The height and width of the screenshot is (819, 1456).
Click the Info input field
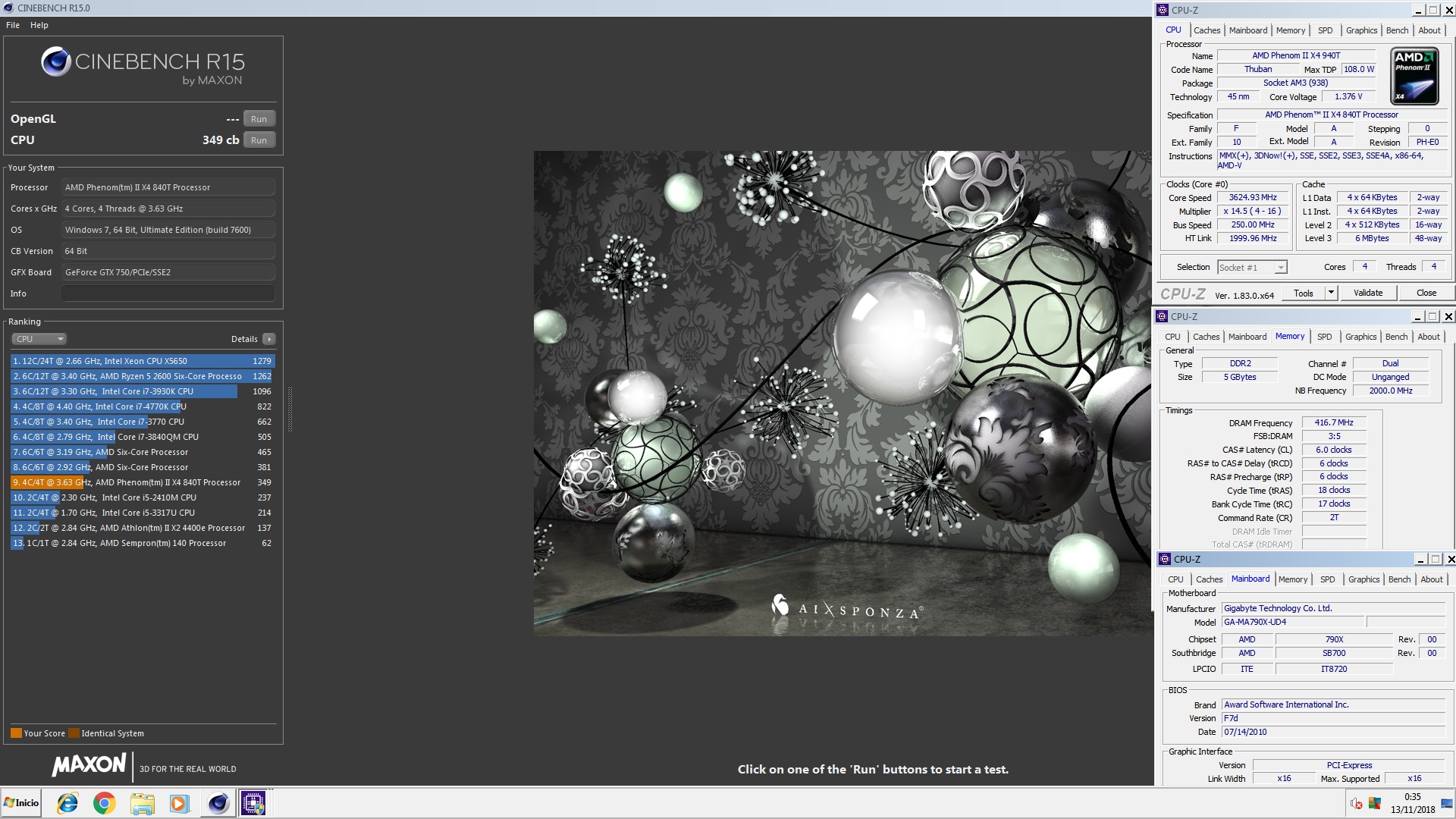168,293
